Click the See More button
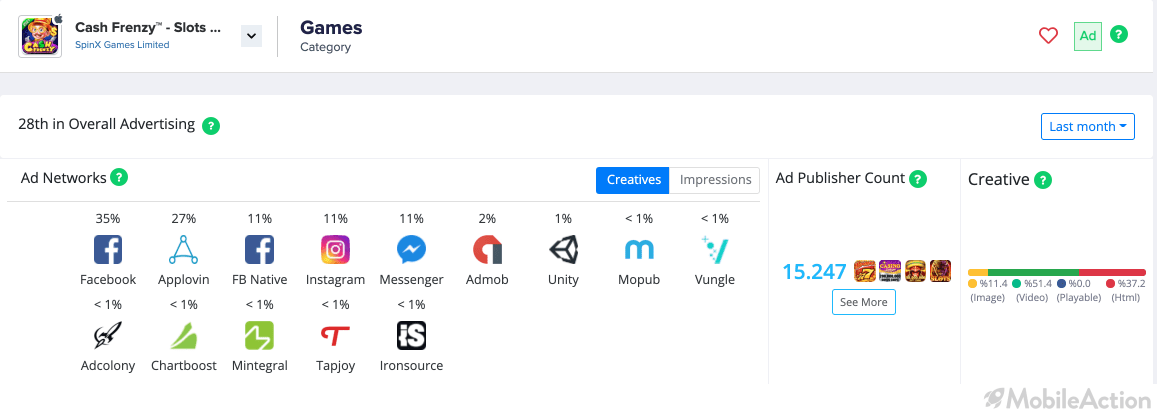Screen dimensions: 1157x412 [x=863, y=302]
